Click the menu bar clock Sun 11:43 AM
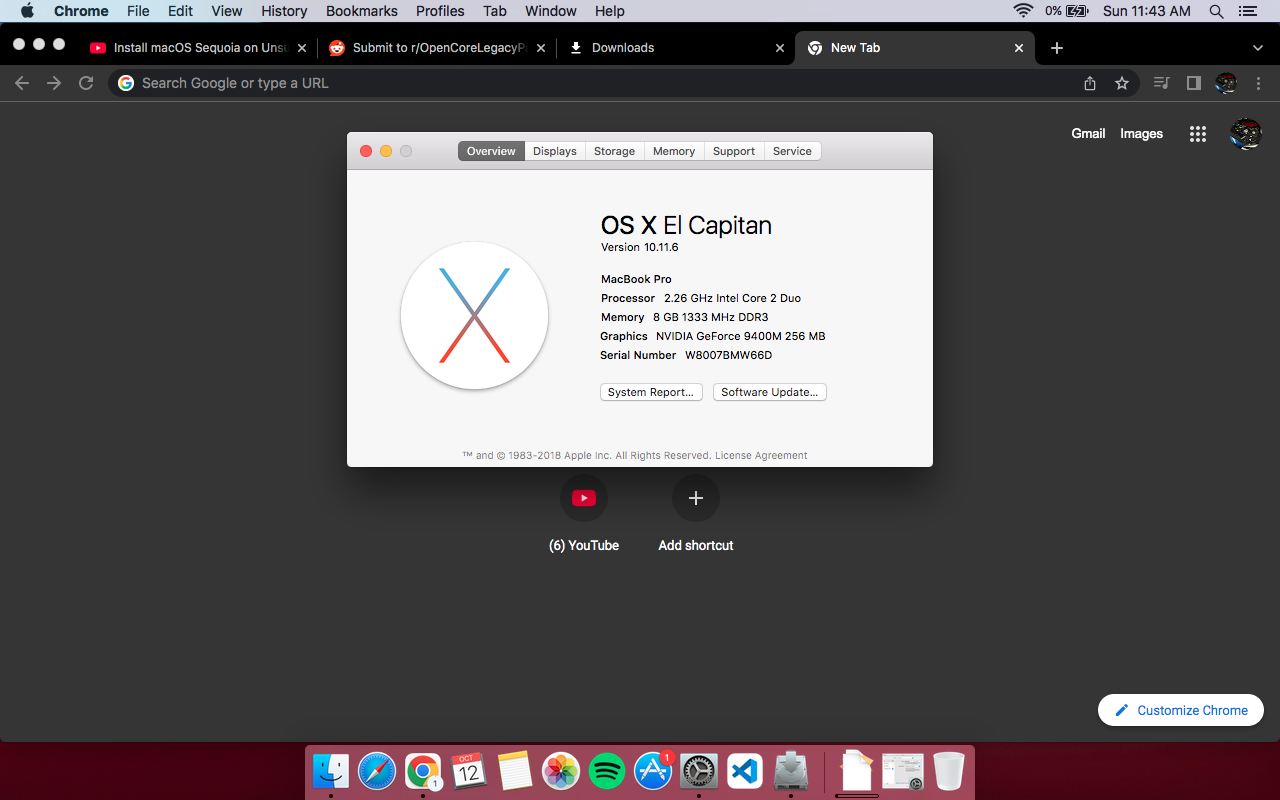1280x800 pixels. click(1146, 11)
